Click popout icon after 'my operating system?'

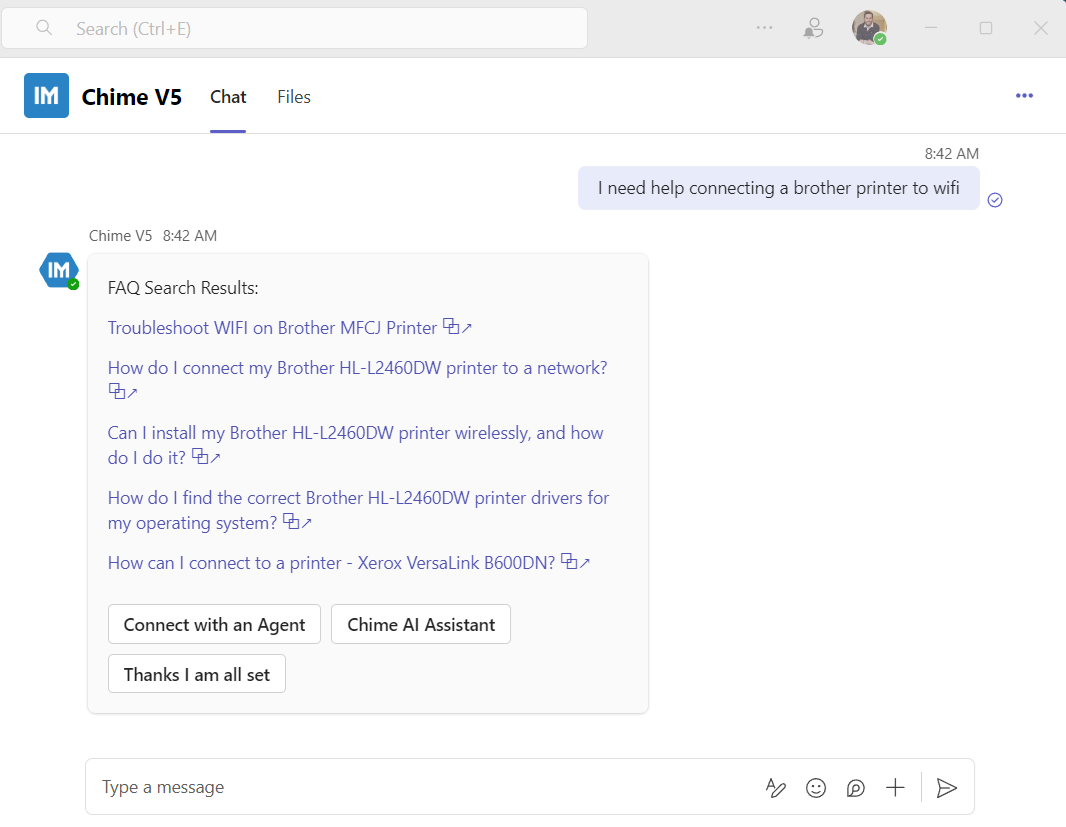[x=297, y=522]
